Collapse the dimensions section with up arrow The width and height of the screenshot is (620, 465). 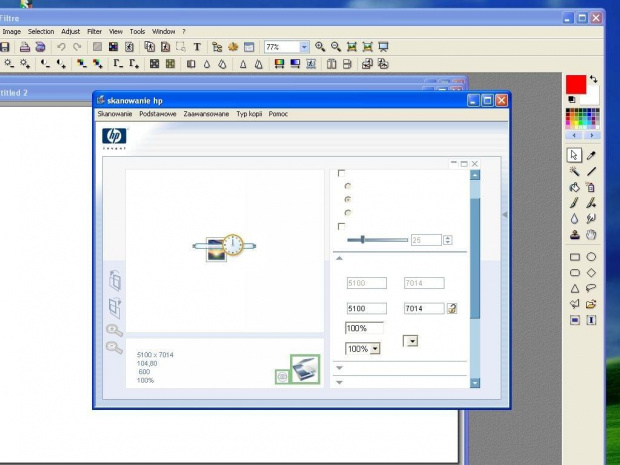coord(339,258)
